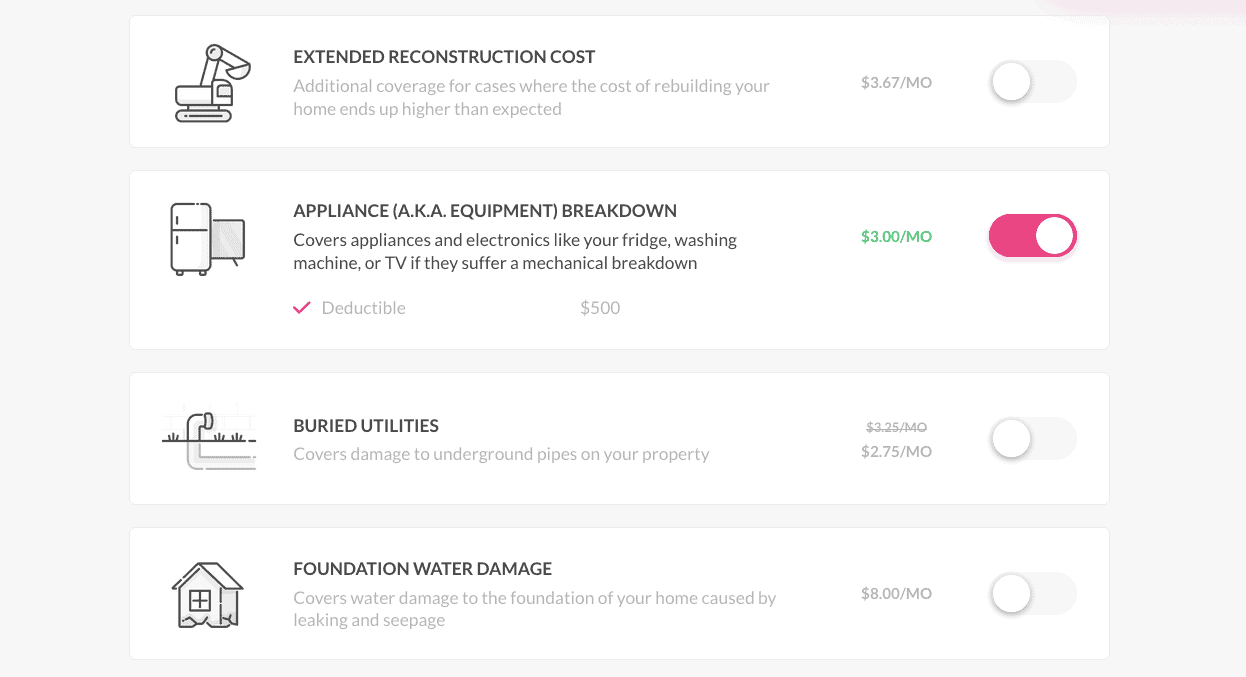
Task: Click the $8.00/MO price label
Action: 896,594
